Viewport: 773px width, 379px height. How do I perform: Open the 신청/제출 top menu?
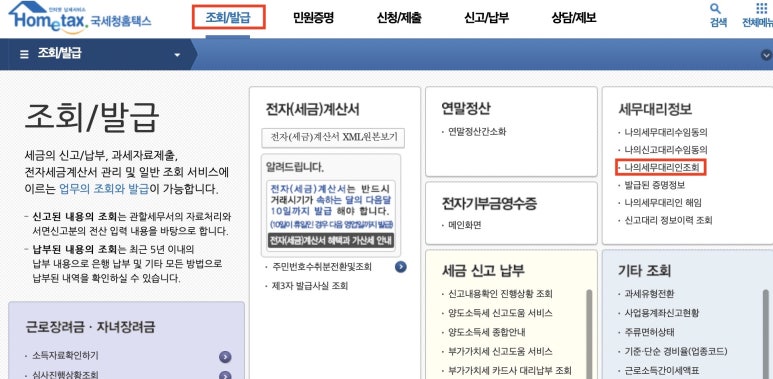(399, 18)
